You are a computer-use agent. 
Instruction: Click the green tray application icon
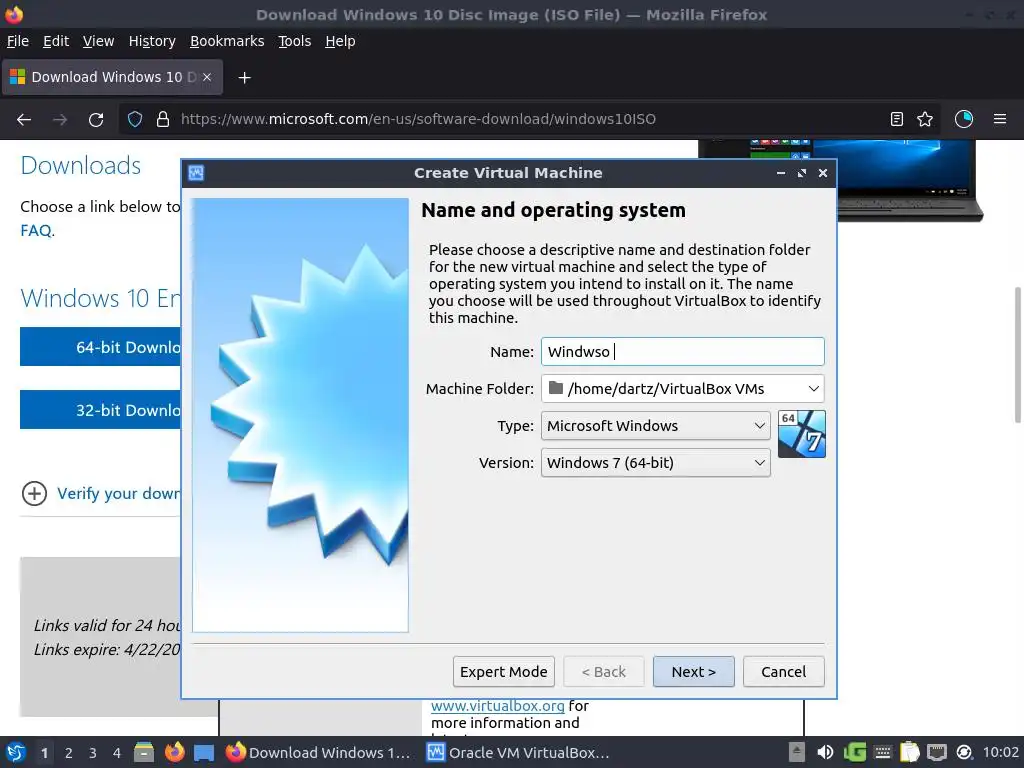tap(855, 752)
